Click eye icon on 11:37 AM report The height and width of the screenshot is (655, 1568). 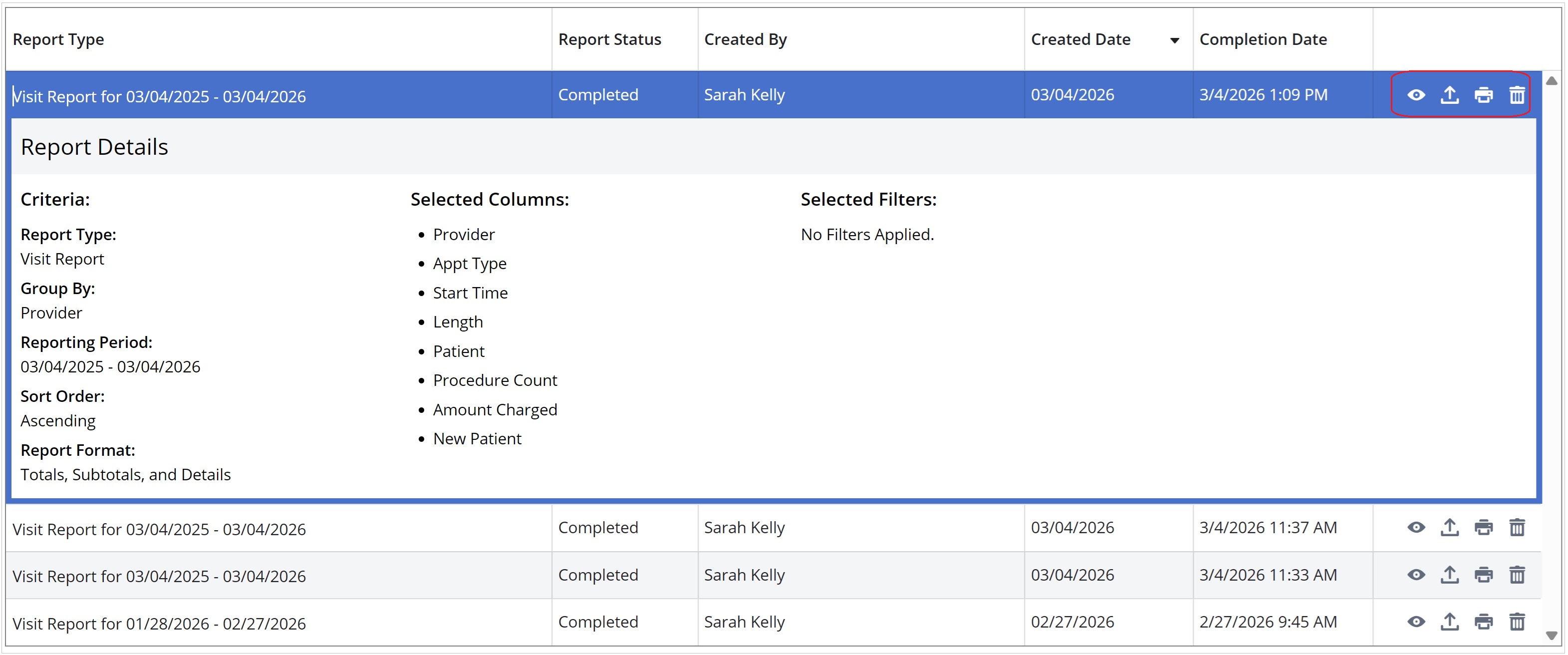(x=1416, y=527)
